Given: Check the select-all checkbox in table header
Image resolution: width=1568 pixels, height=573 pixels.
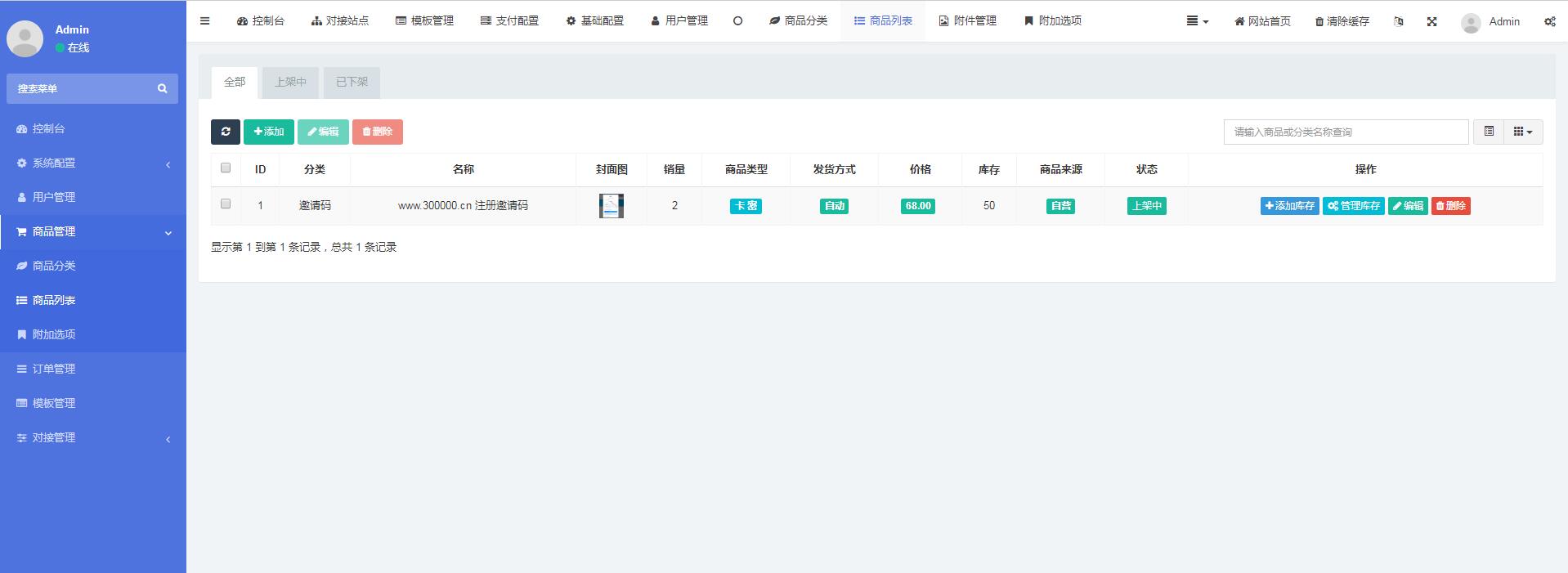Looking at the screenshot, I should coord(226,168).
